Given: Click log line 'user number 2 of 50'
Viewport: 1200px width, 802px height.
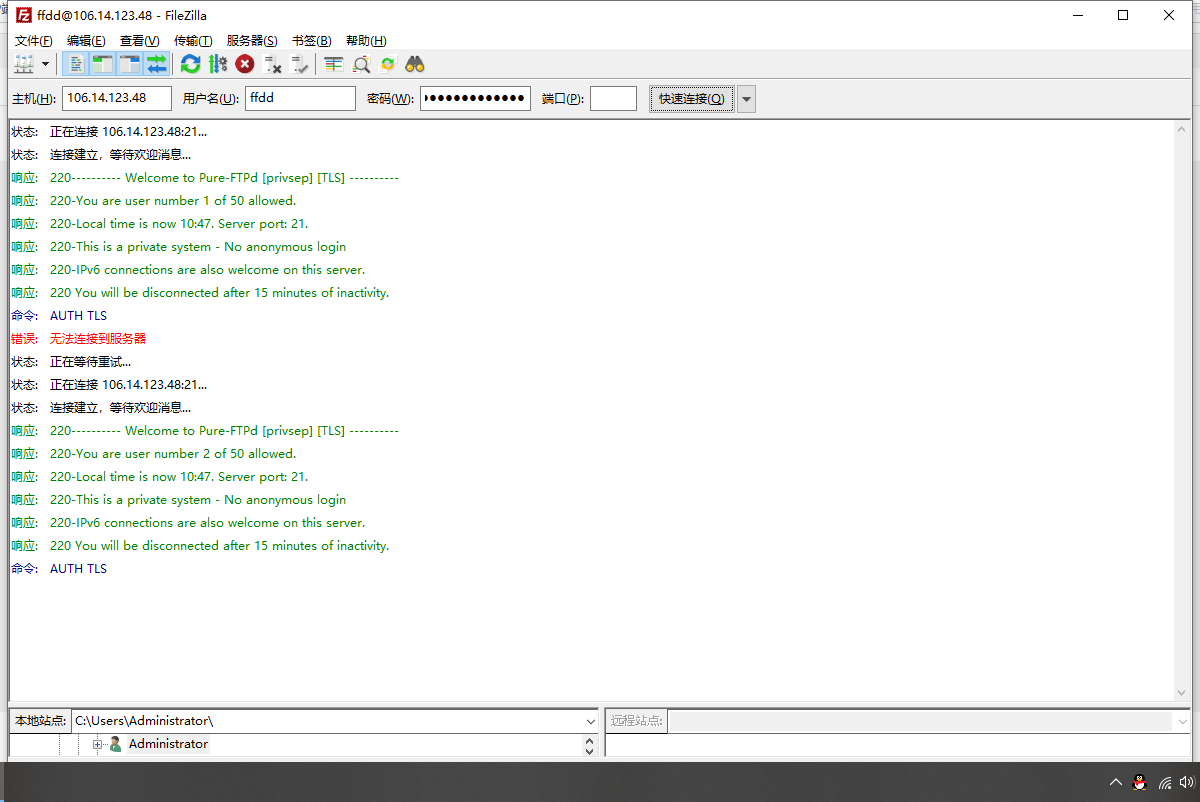Looking at the screenshot, I should pos(173,454).
